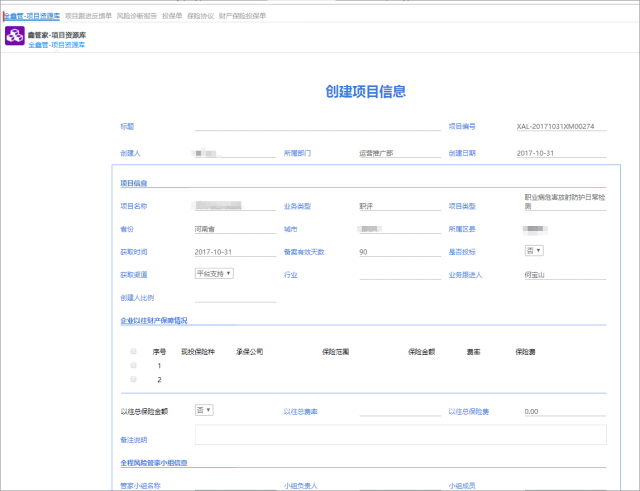Click the 项目名称 input field
The image size is (640, 491).
coord(236,206)
